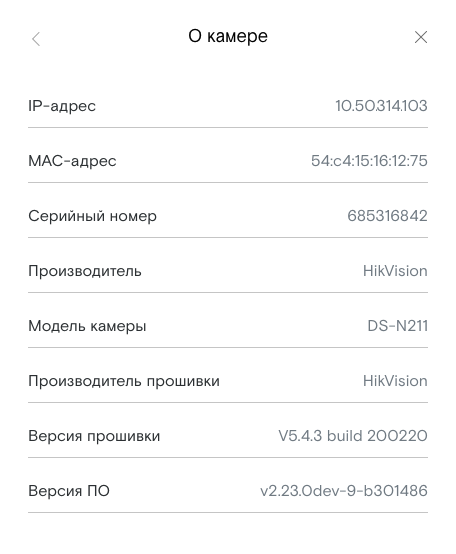Viewport: 456px width, 554px height.
Task: Click the "О камере" panel title
Action: [228, 36]
